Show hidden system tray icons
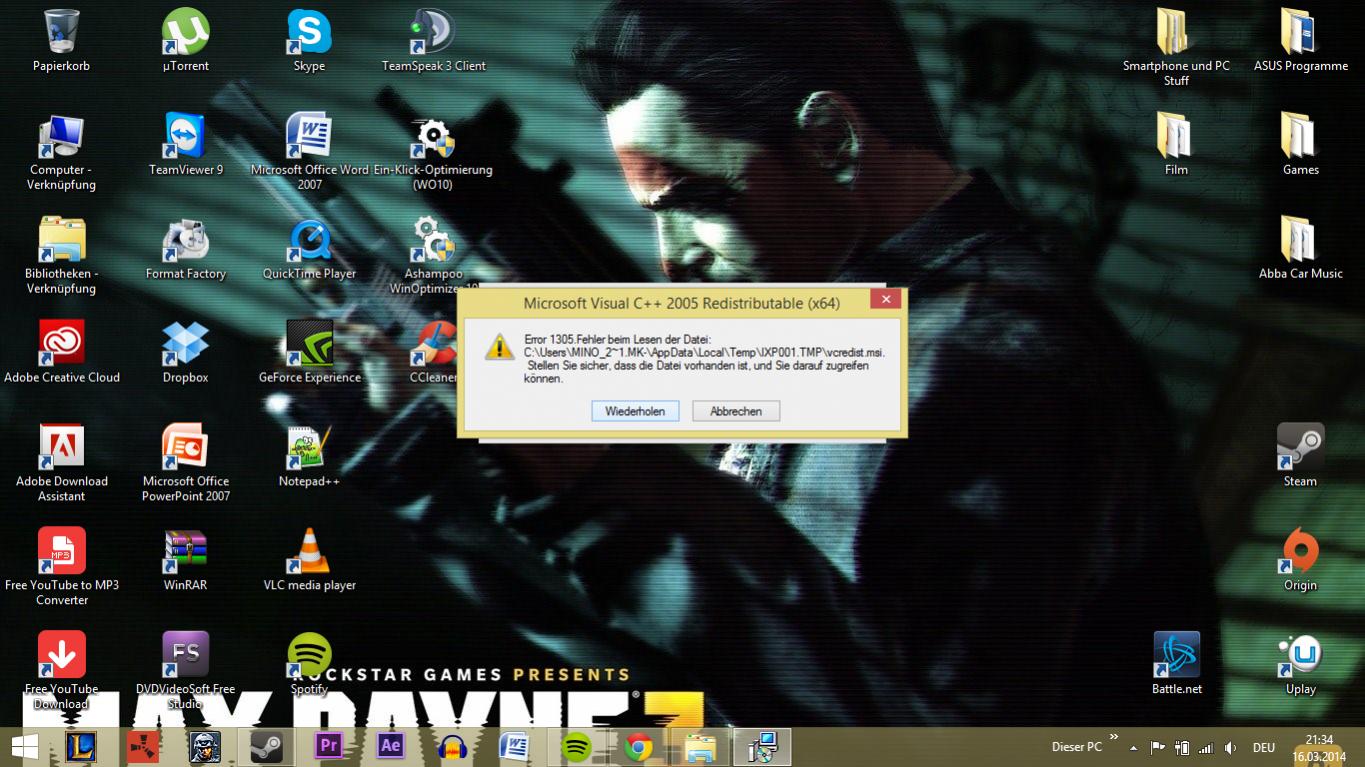Screen dimensions: 1365x767 (x=1133, y=748)
